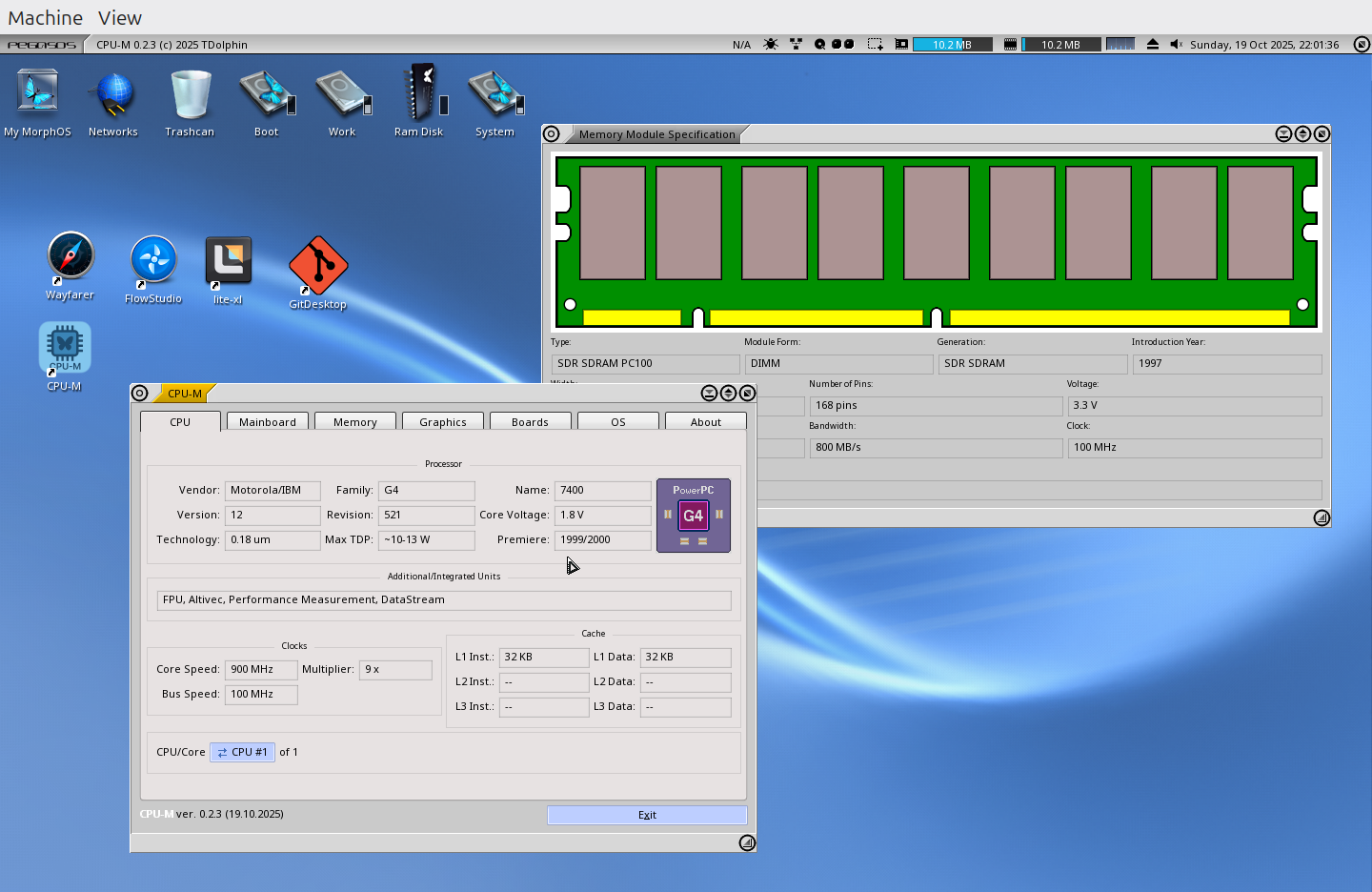This screenshot has width=1372, height=892.
Task: Click the bug icon in the top bar
Action: coord(771,45)
